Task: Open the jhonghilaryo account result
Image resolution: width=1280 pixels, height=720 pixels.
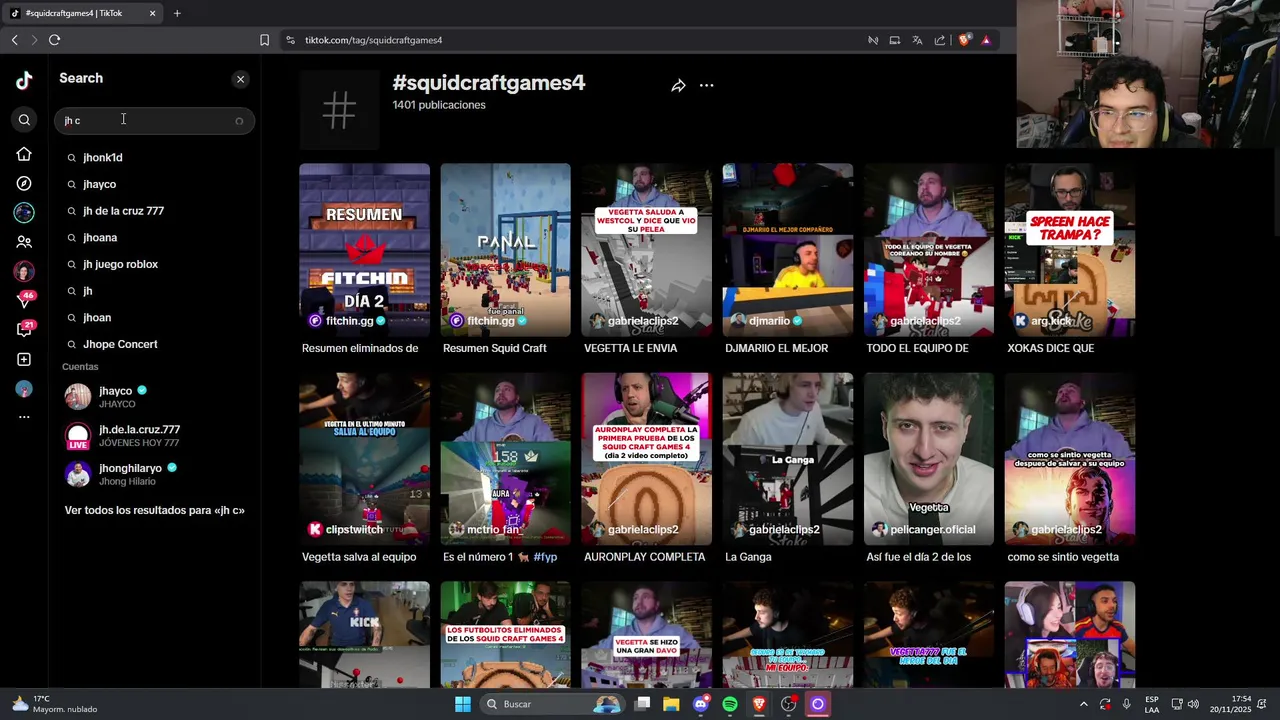Action: coord(155,474)
